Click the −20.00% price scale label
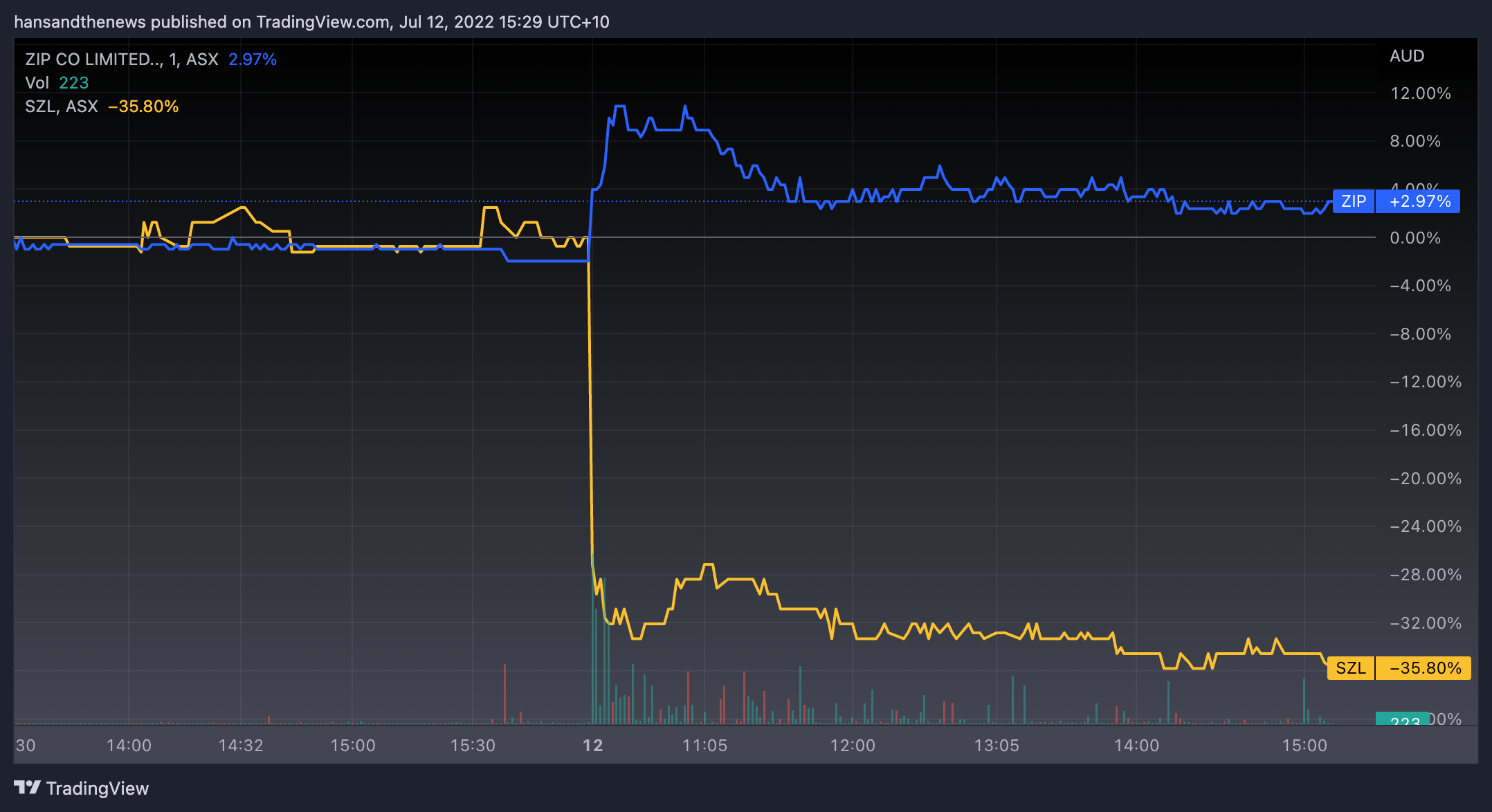This screenshot has height=812, width=1492. (x=1425, y=479)
